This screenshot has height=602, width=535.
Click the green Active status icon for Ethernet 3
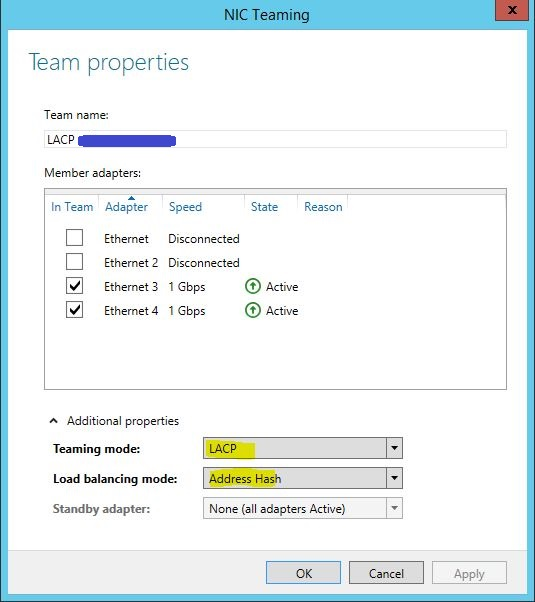coord(253,286)
